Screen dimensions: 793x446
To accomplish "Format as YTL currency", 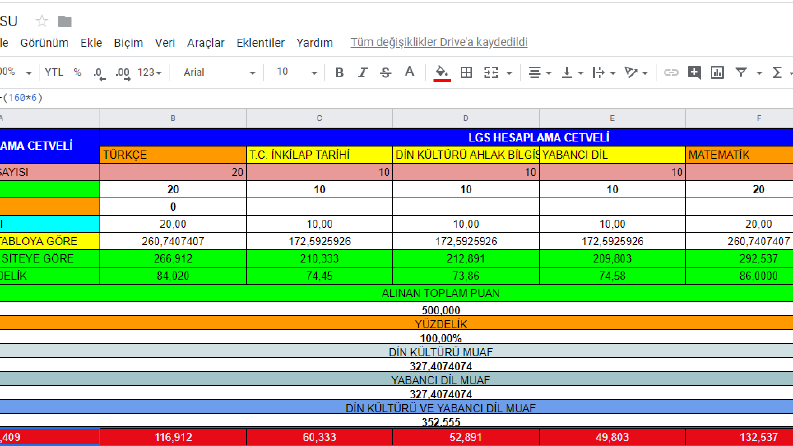I will tap(54, 72).
